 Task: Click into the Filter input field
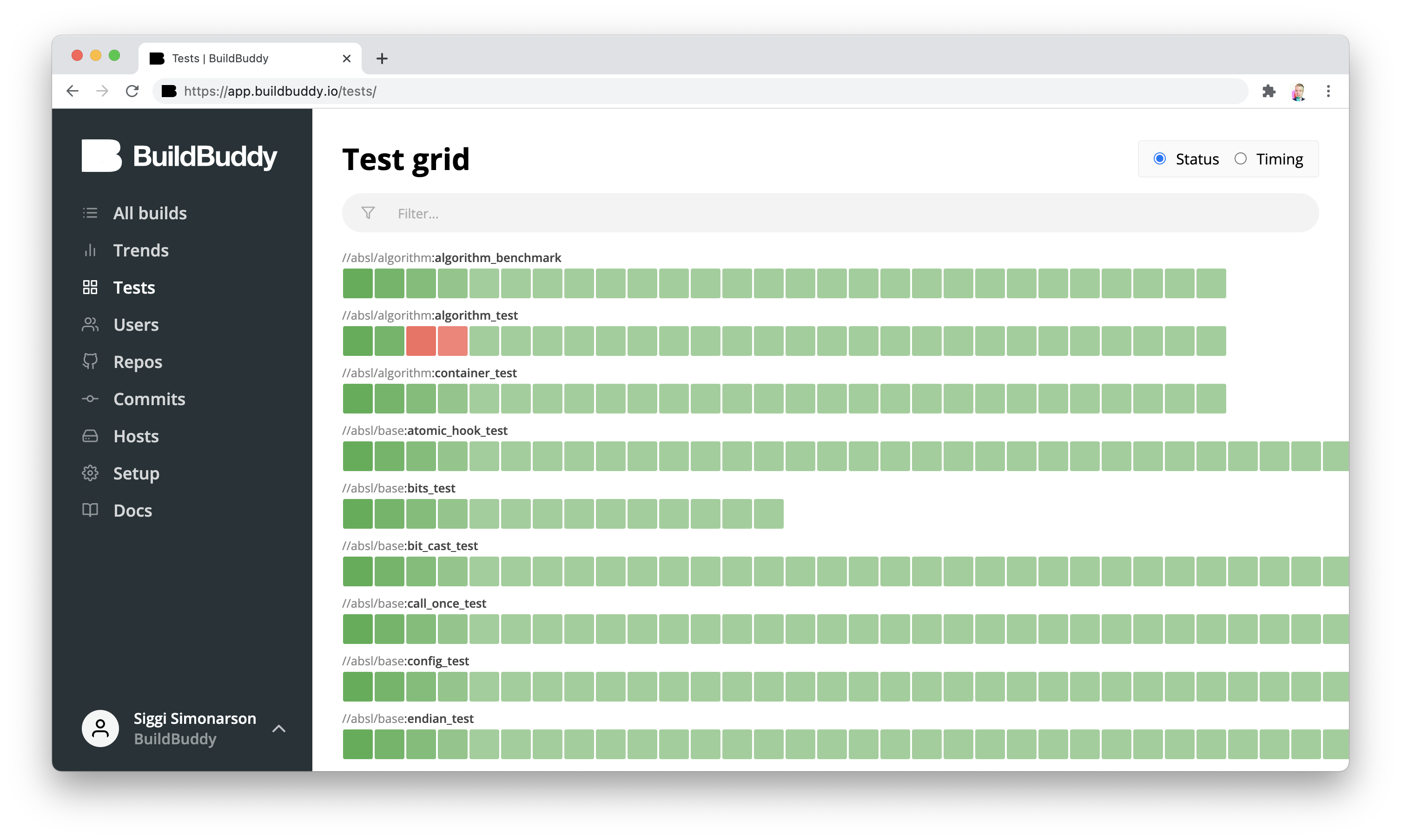[830, 213]
